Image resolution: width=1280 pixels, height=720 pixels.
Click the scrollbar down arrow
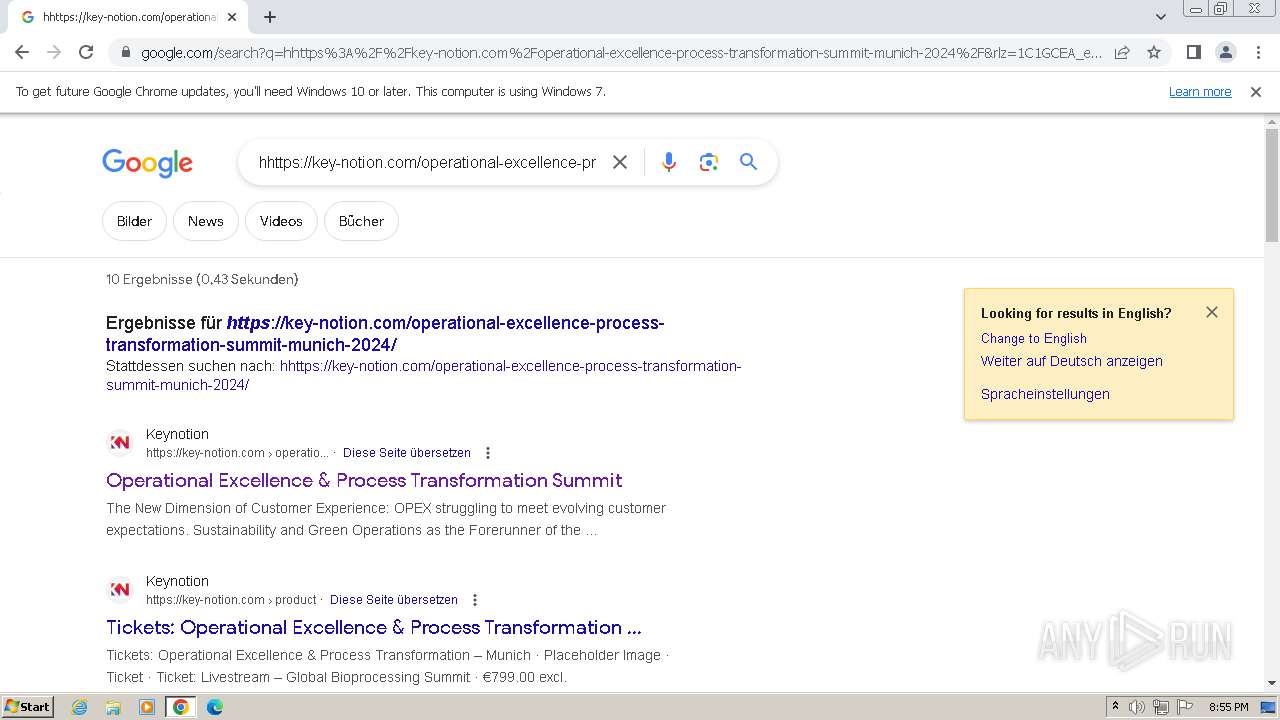coord(1272,683)
